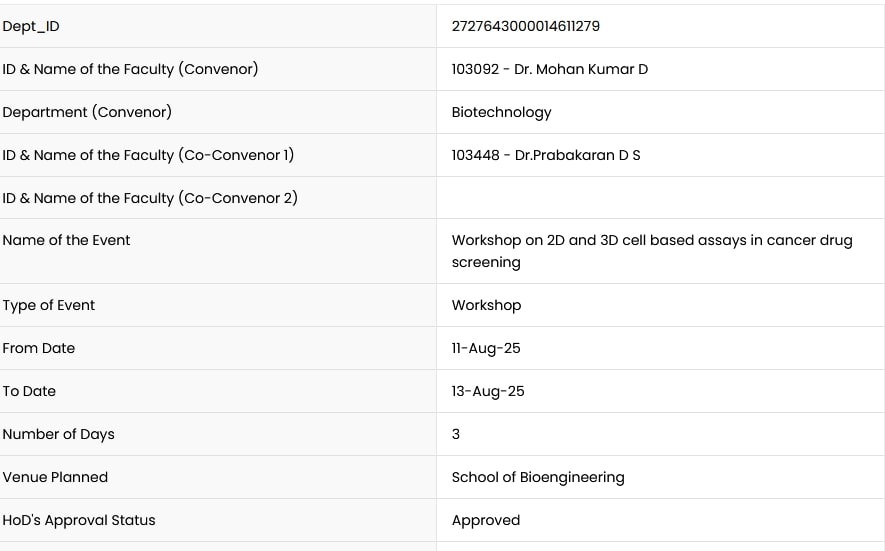Click venue value School of Bioengineering
Image resolution: width=885 pixels, height=551 pixels.
pos(537,477)
